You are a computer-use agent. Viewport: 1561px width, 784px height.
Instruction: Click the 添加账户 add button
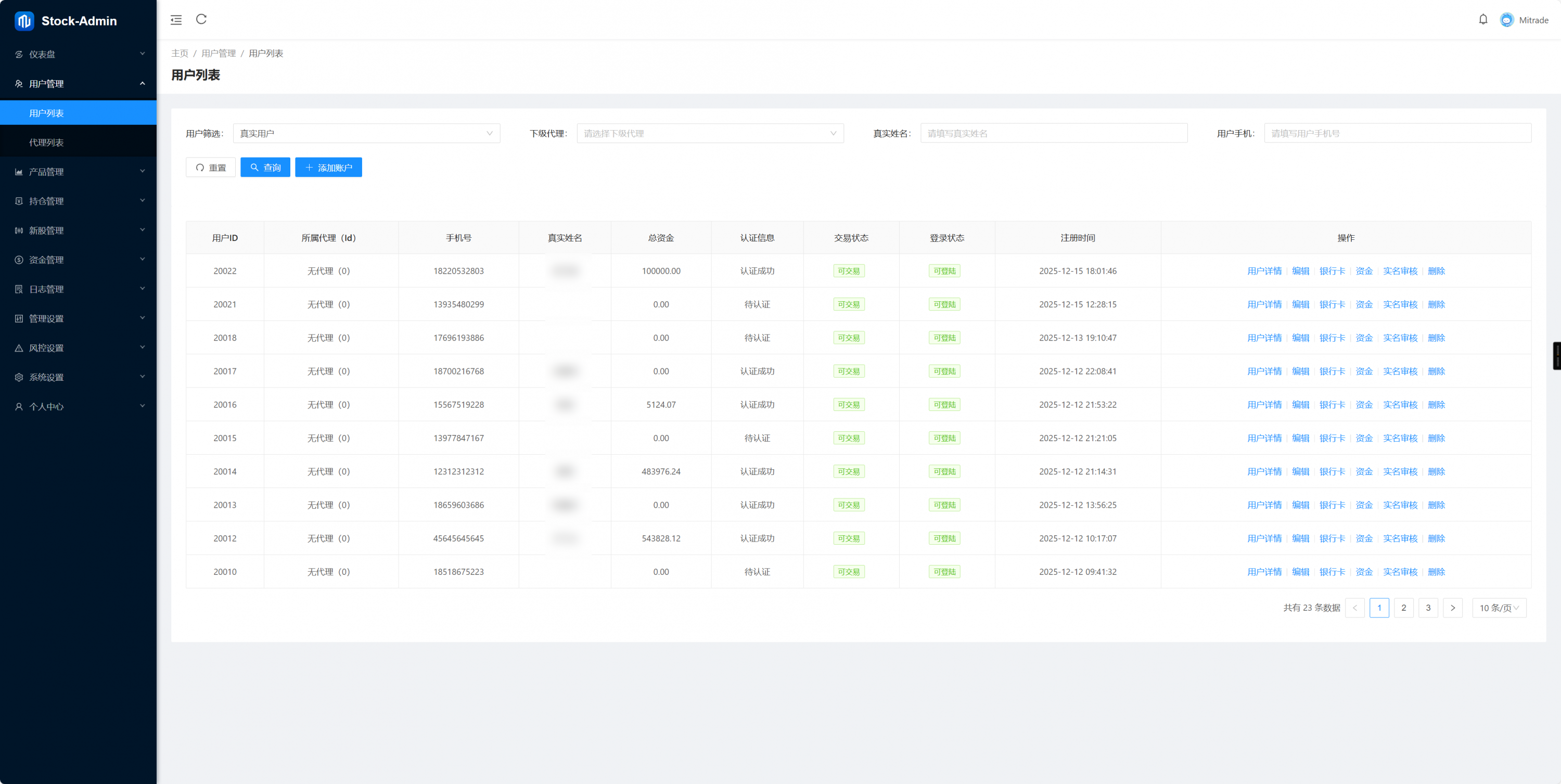(x=328, y=167)
